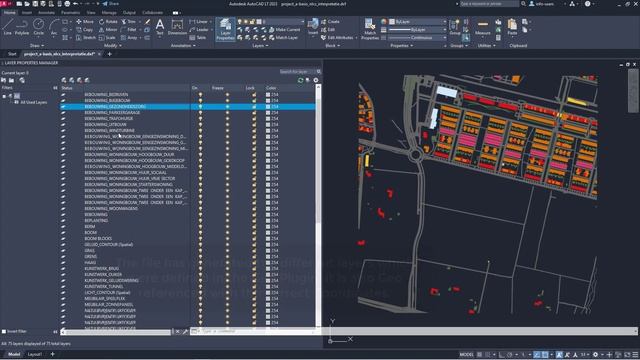This screenshot has width=640, height=360.
Task: Select the Polyline tool
Action: click(22, 27)
